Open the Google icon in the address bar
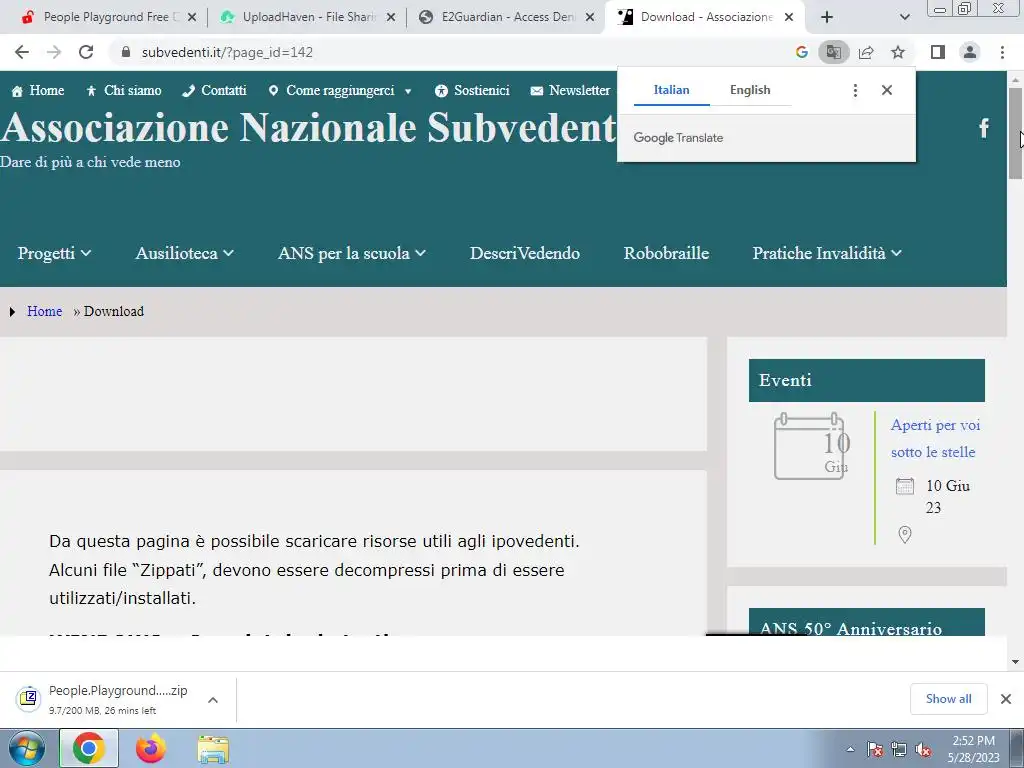 (x=802, y=52)
